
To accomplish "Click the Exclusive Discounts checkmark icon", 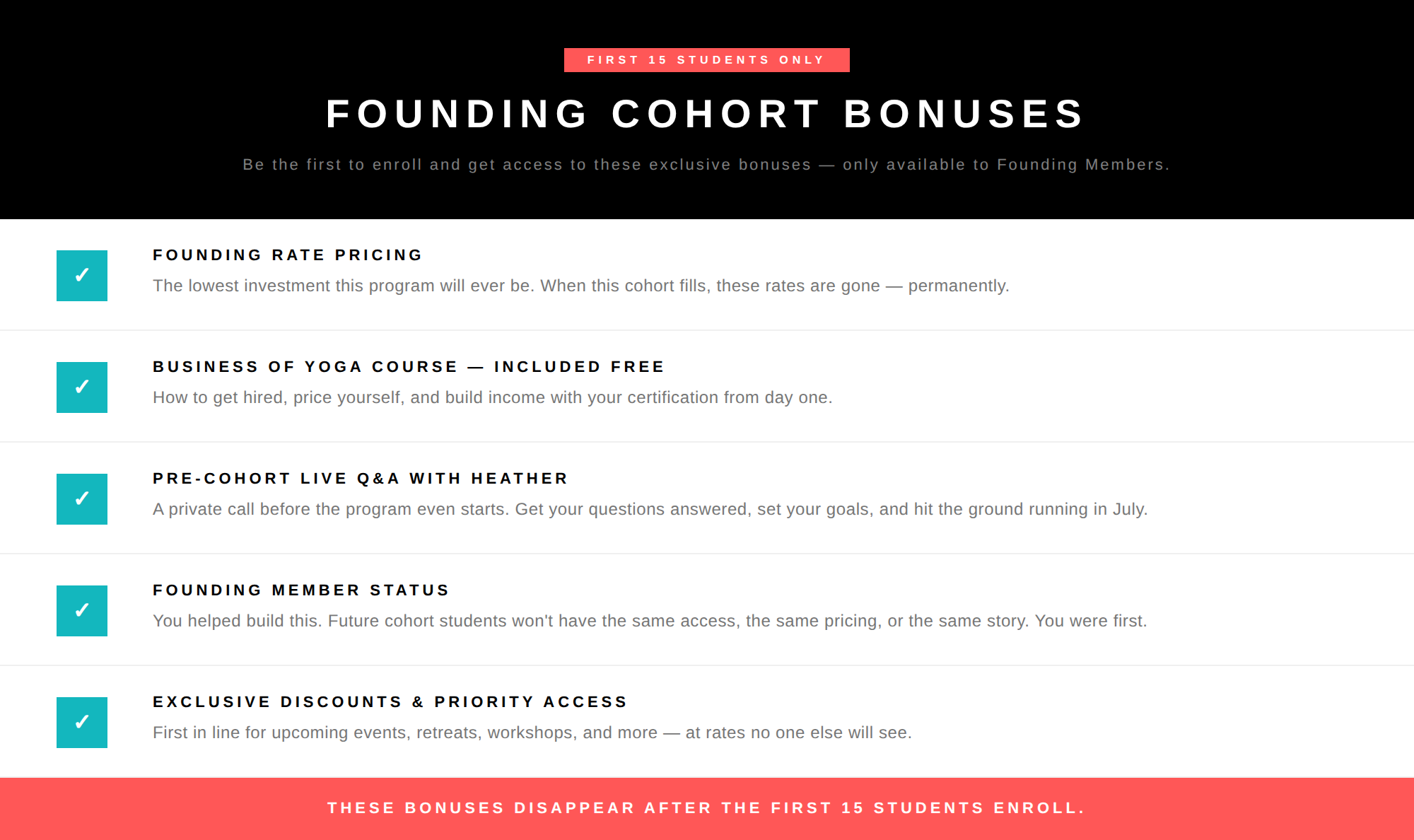I will 82,723.
